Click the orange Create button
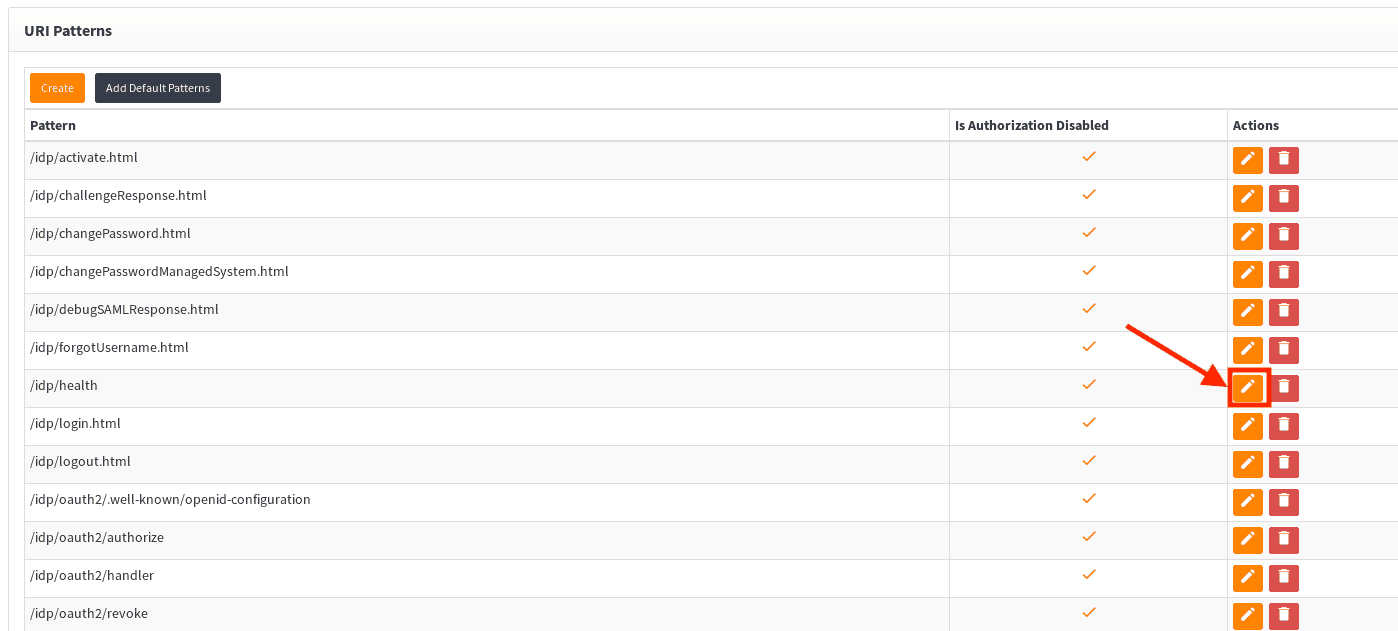Viewport: 1398px width, 631px height. point(57,88)
